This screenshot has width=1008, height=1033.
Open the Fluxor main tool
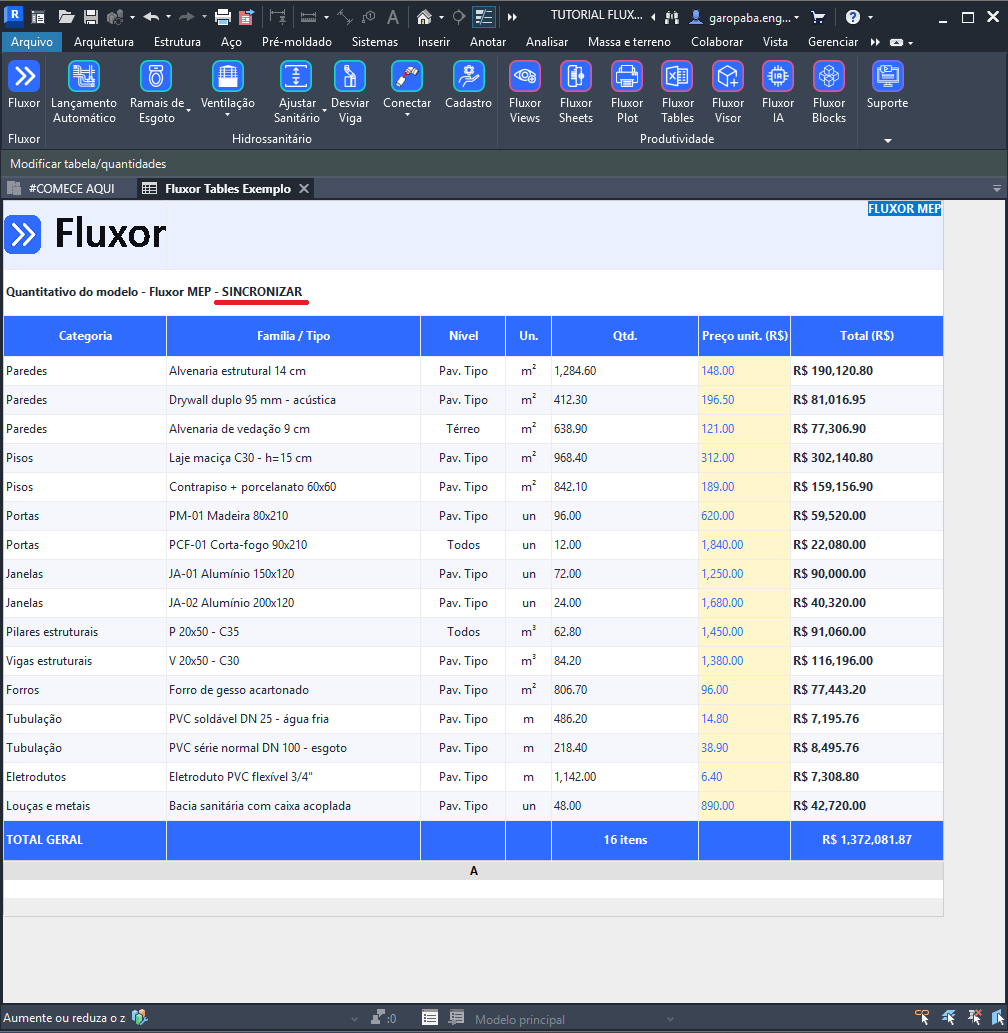point(24,85)
